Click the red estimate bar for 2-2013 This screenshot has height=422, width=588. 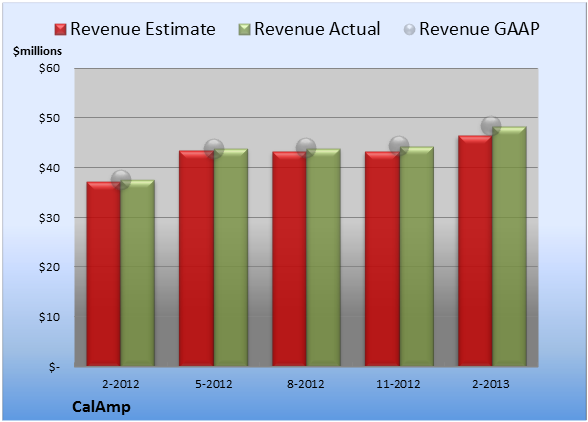[x=475, y=251]
